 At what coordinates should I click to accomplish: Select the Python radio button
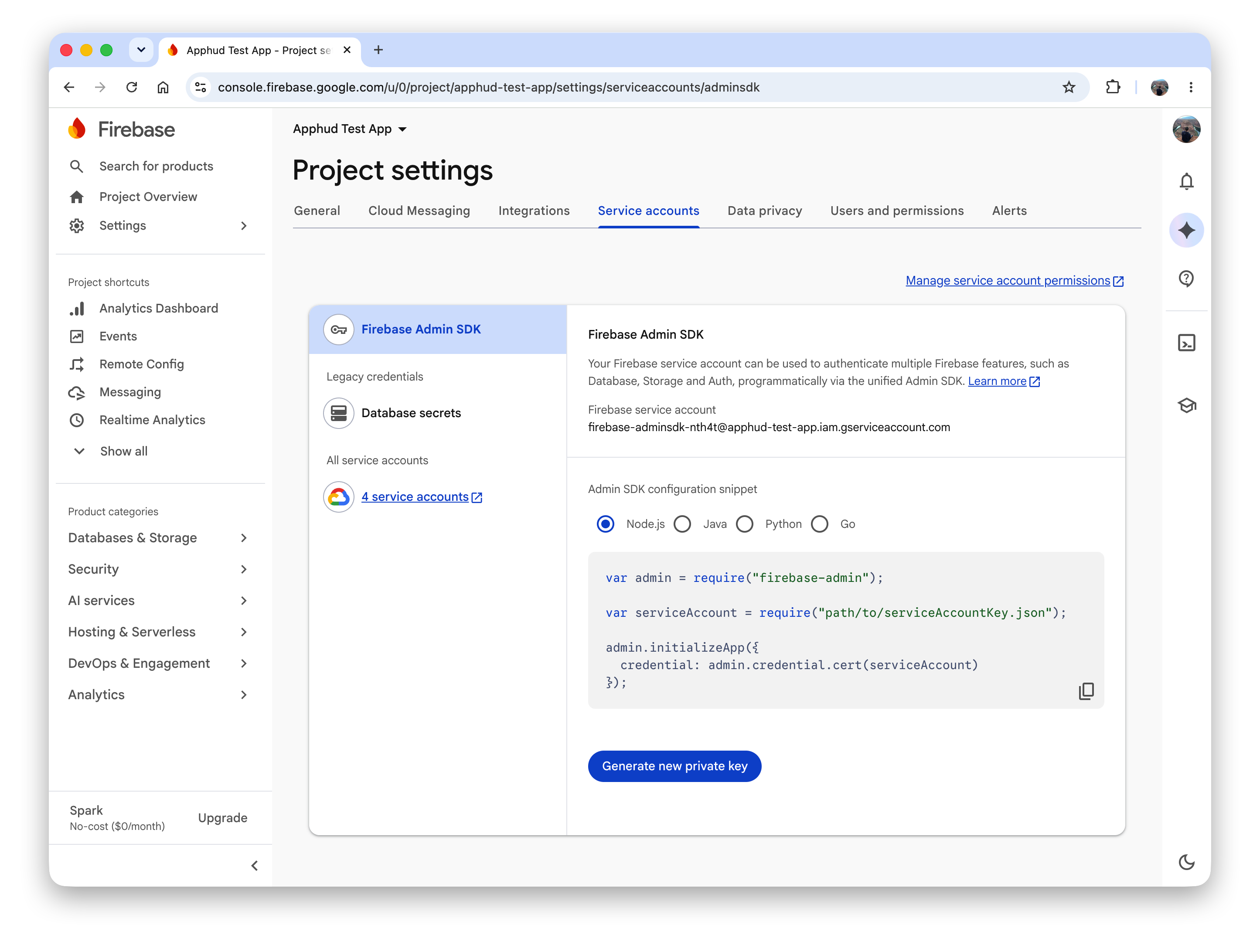(x=745, y=524)
